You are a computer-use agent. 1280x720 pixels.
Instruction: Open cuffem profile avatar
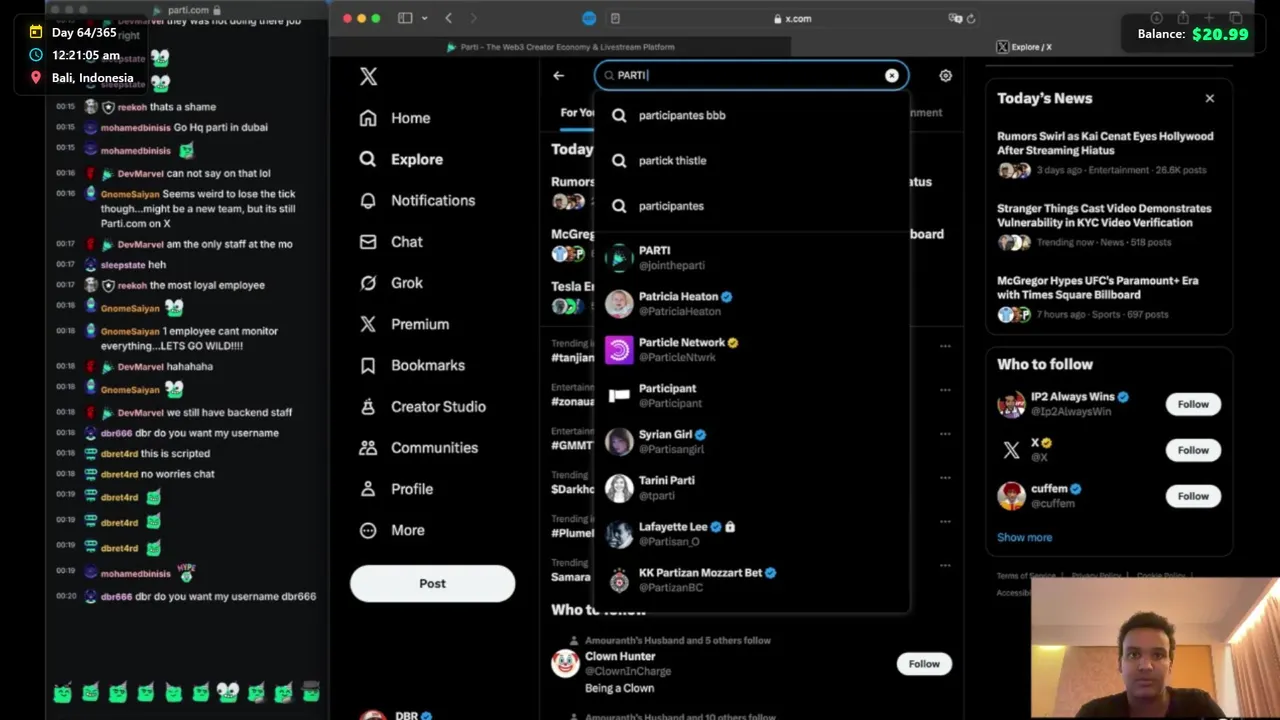[x=1011, y=496]
